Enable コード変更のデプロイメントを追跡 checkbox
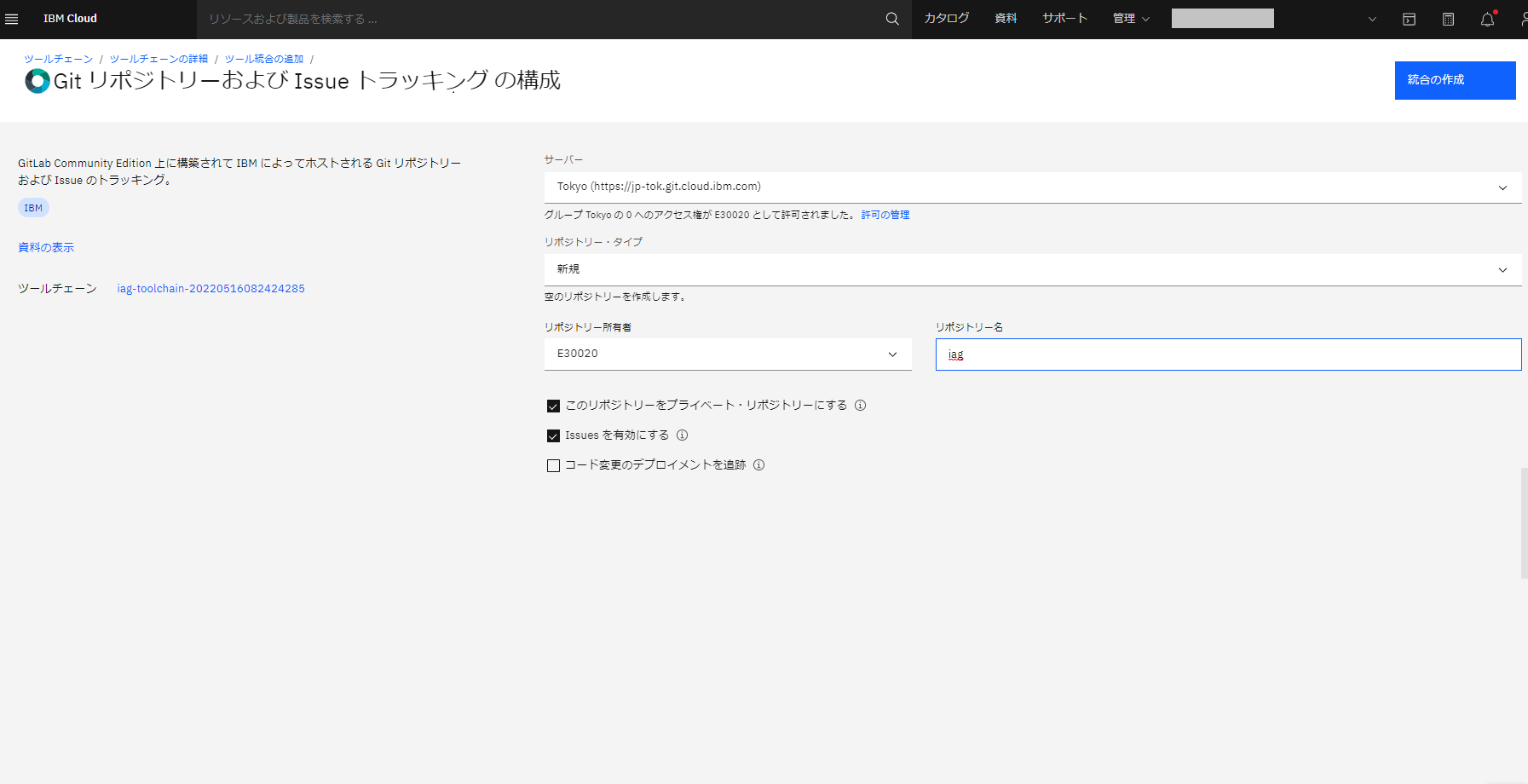The height and width of the screenshot is (784, 1528). pos(553,466)
